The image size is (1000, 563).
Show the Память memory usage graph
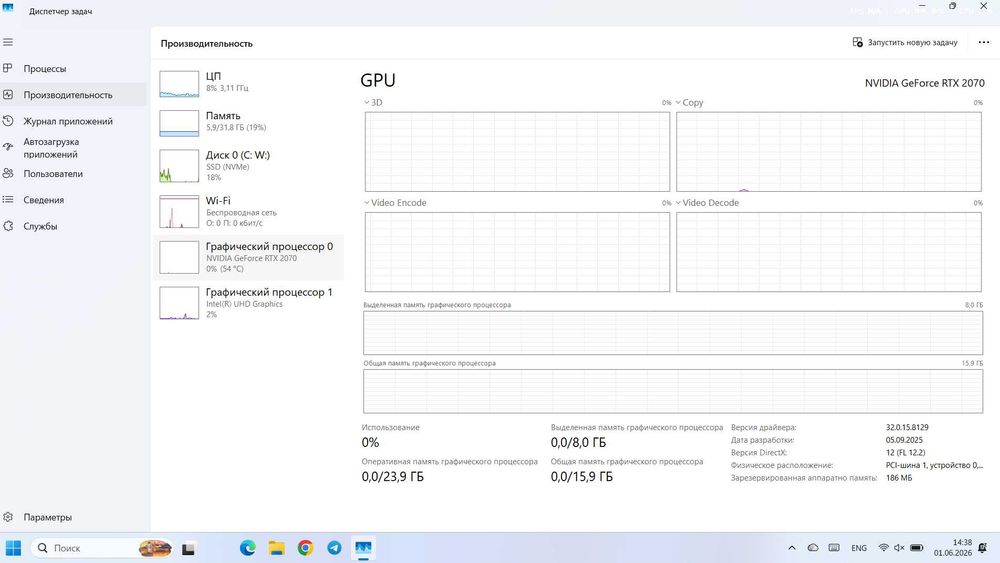249,122
